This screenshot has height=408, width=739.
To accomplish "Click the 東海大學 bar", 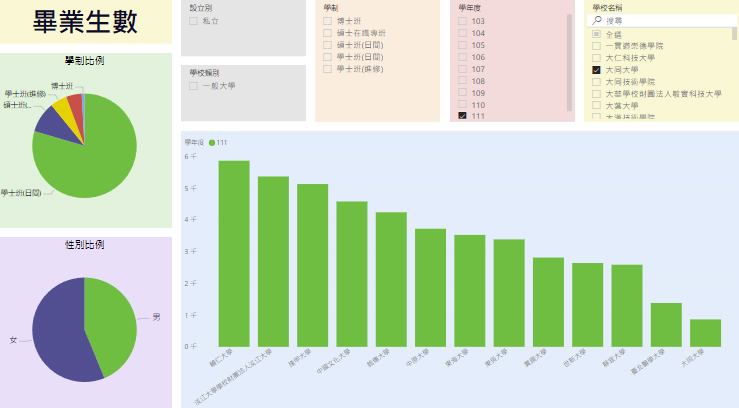I will pos(470,291).
